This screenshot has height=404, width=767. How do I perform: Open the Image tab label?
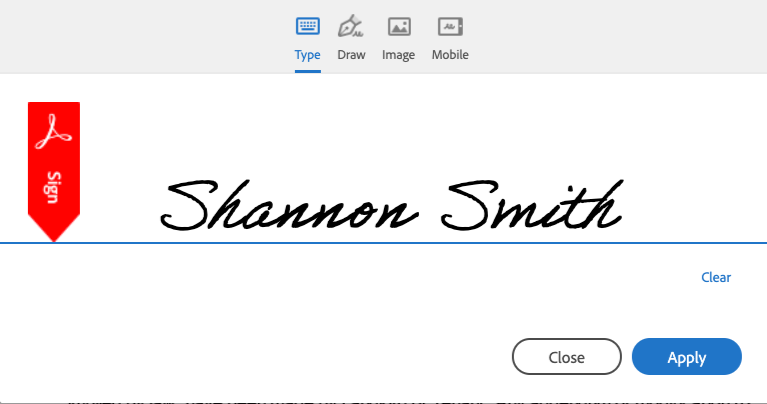398,55
